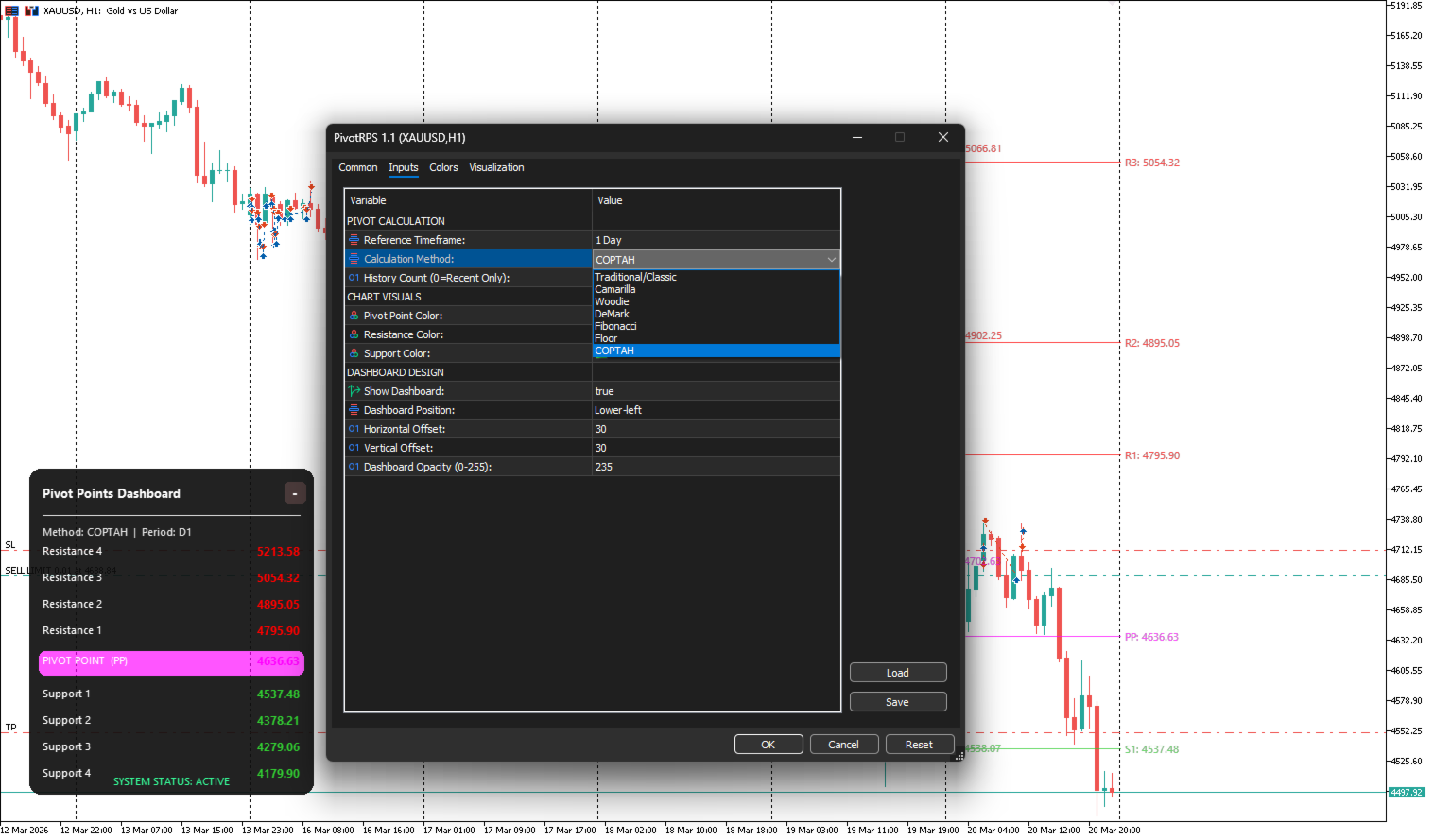Image resolution: width=1434 pixels, height=840 pixels.
Task: Click the Cancel button
Action: coord(844,745)
